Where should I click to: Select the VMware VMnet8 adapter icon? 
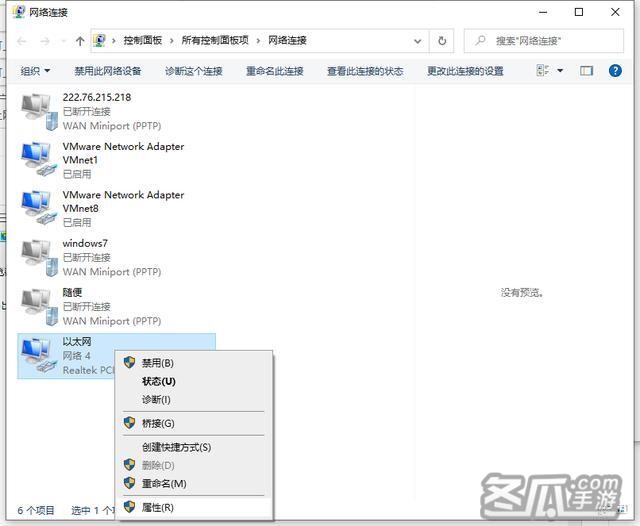(x=39, y=208)
